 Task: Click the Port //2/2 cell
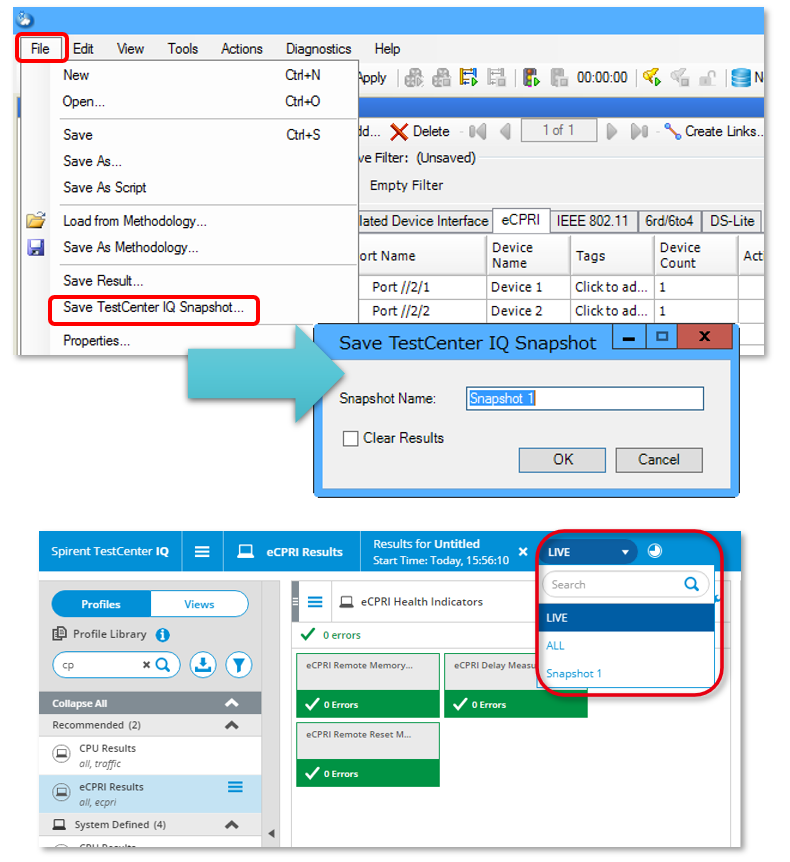[422, 311]
